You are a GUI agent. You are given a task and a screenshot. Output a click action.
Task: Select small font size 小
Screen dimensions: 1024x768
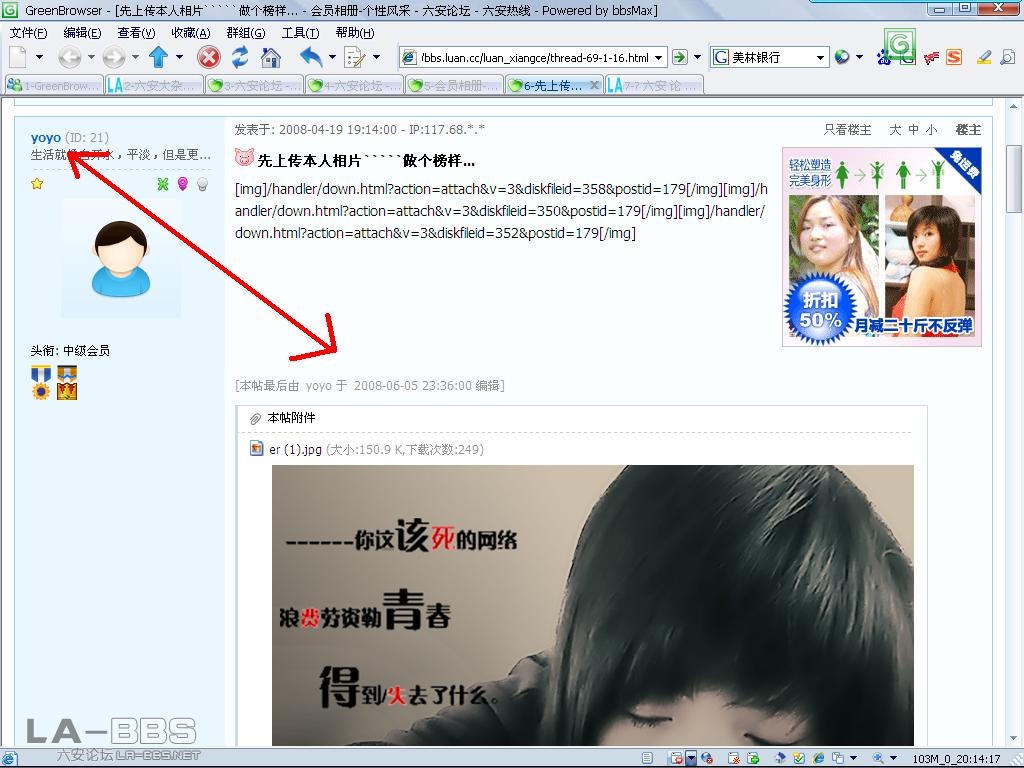(931, 130)
